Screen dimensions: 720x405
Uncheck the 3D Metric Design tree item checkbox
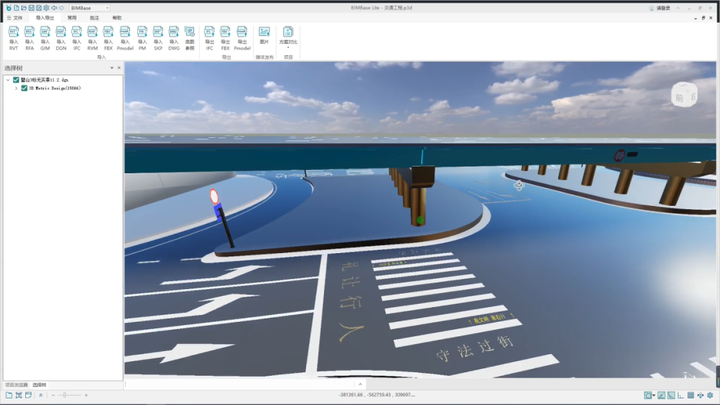(x=24, y=88)
